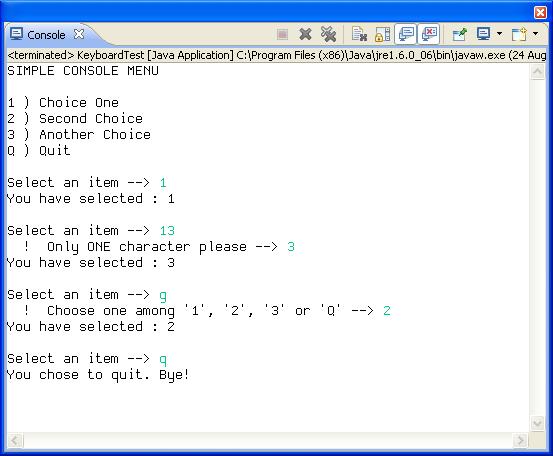
Task: Remove all terminated launches with double-X icon
Action: [328, 34]
